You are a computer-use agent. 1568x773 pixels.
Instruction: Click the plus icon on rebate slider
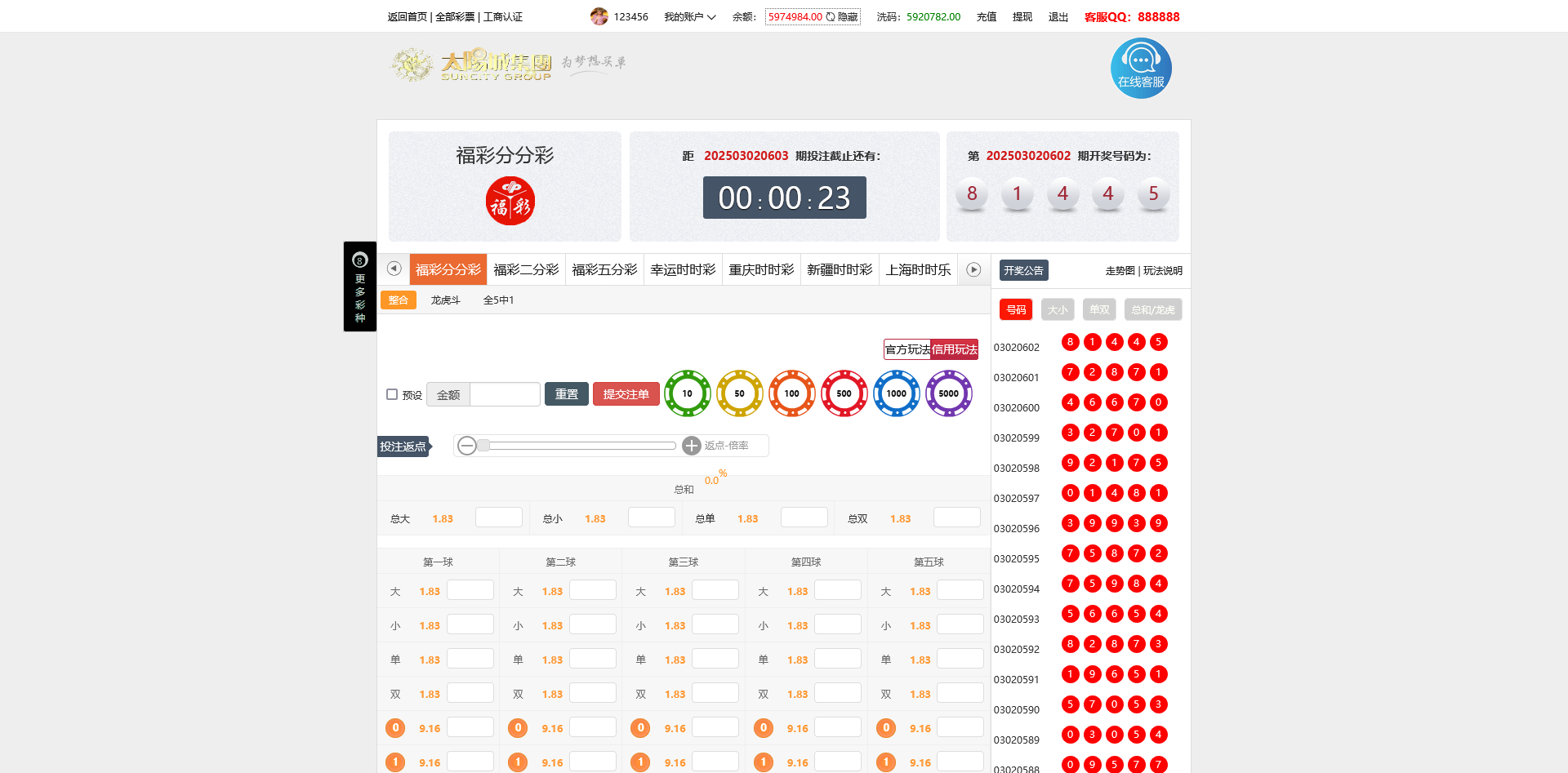coord(692,446)
